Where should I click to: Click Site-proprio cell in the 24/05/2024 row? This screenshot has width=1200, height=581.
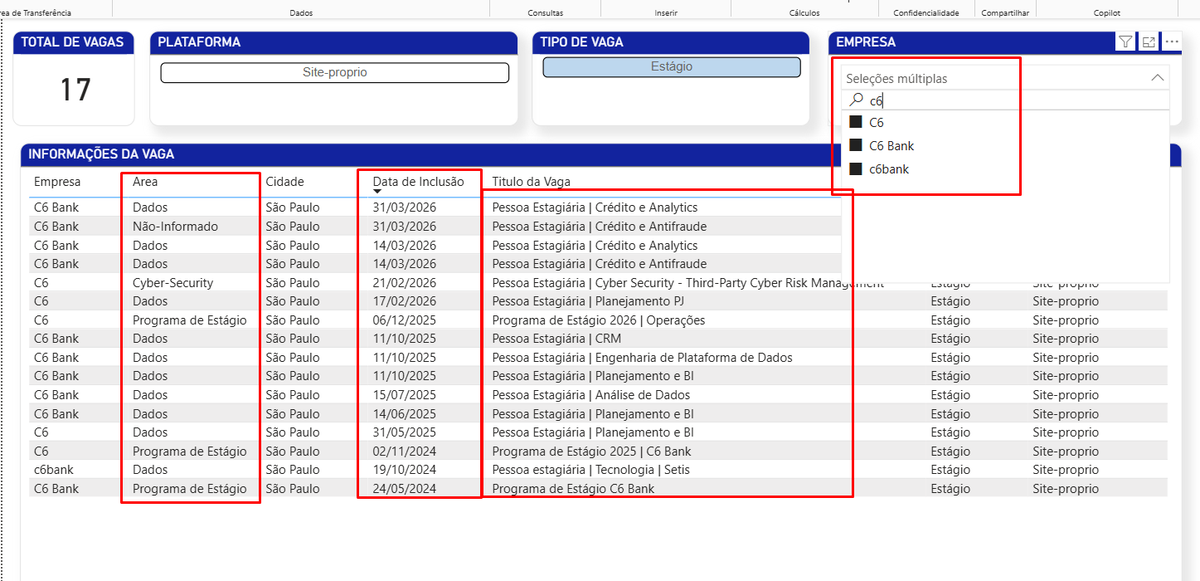[1065, 489]
